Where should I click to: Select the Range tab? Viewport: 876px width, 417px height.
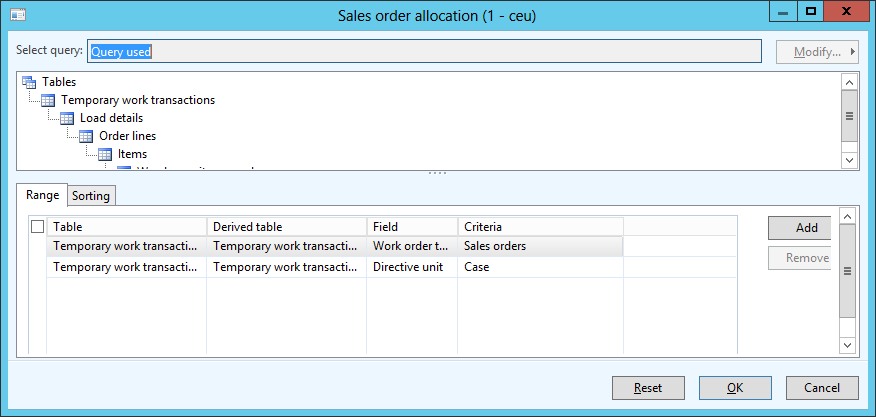coord(42,195)
